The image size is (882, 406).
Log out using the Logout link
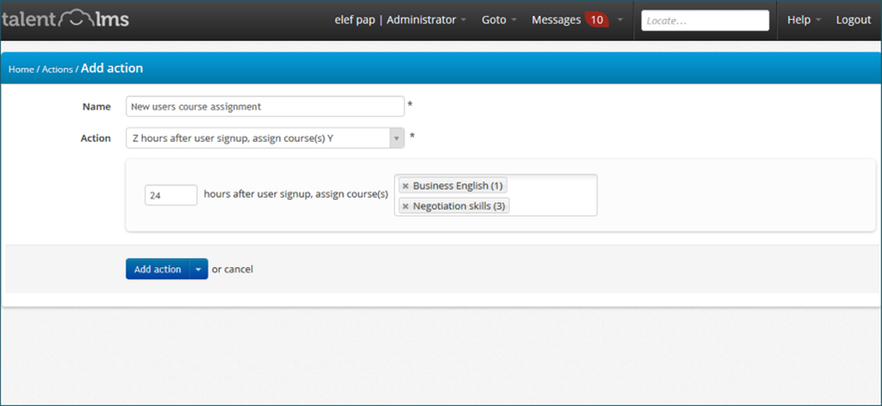[853, 20]
